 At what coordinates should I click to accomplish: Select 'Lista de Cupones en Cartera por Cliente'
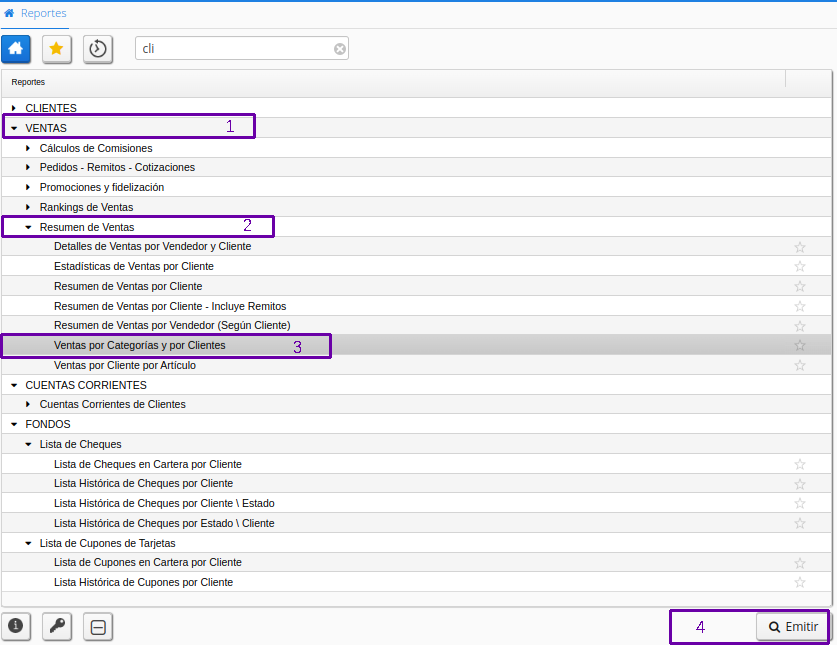pyautogui.click(x=148, y=562)
